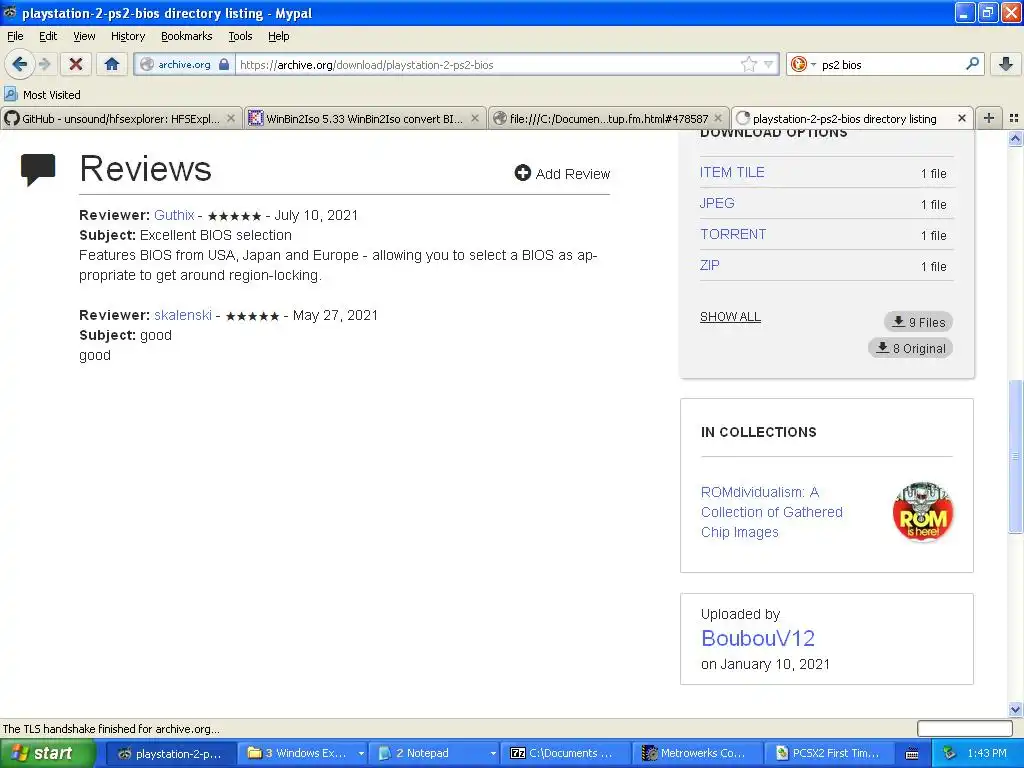
Task: Click the keyboard tray icon on taskbar
Action: click(912, 754)
